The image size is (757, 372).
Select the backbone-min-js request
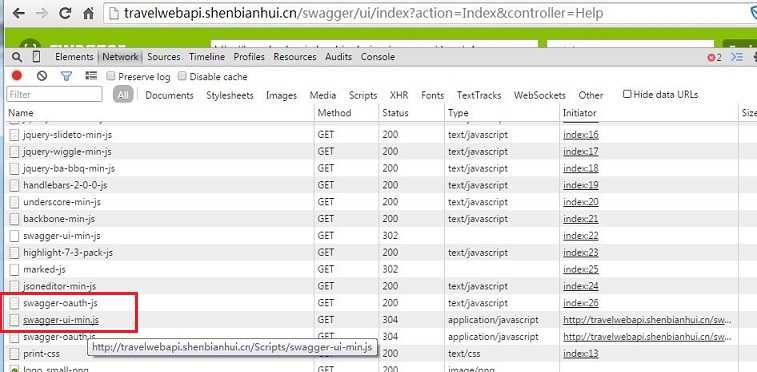pos(59,219)
